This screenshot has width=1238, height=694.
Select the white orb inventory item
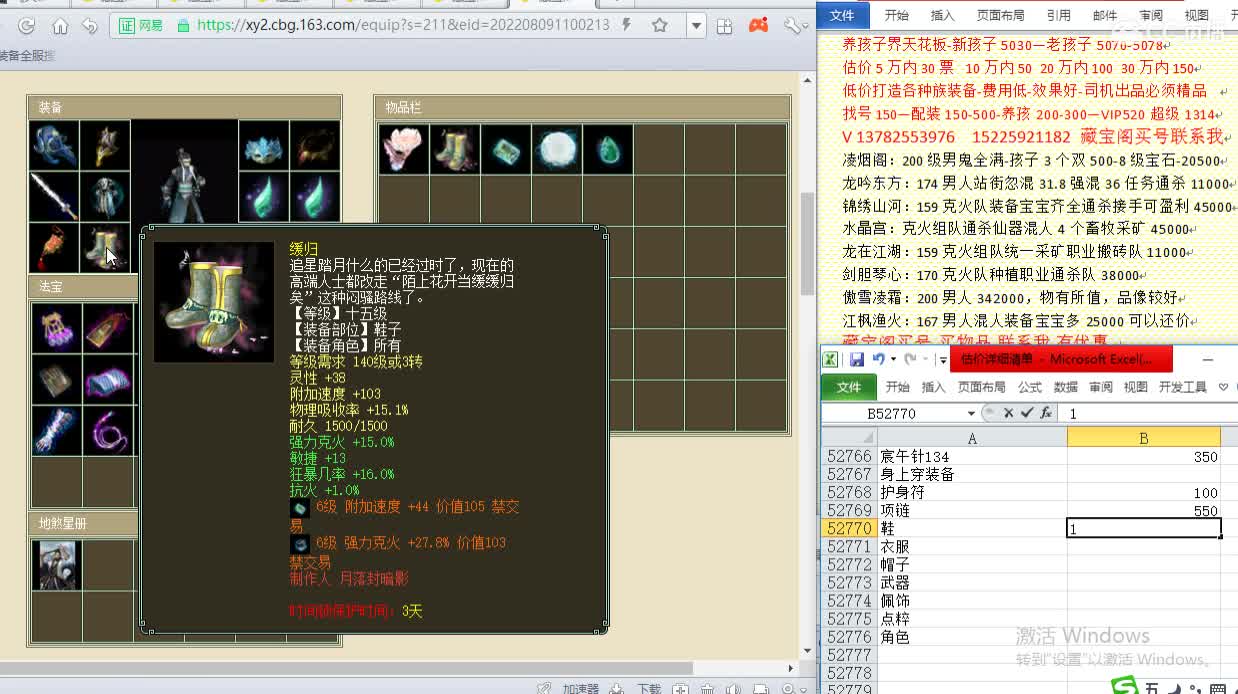pyautogui.click(x=556, y=149)
